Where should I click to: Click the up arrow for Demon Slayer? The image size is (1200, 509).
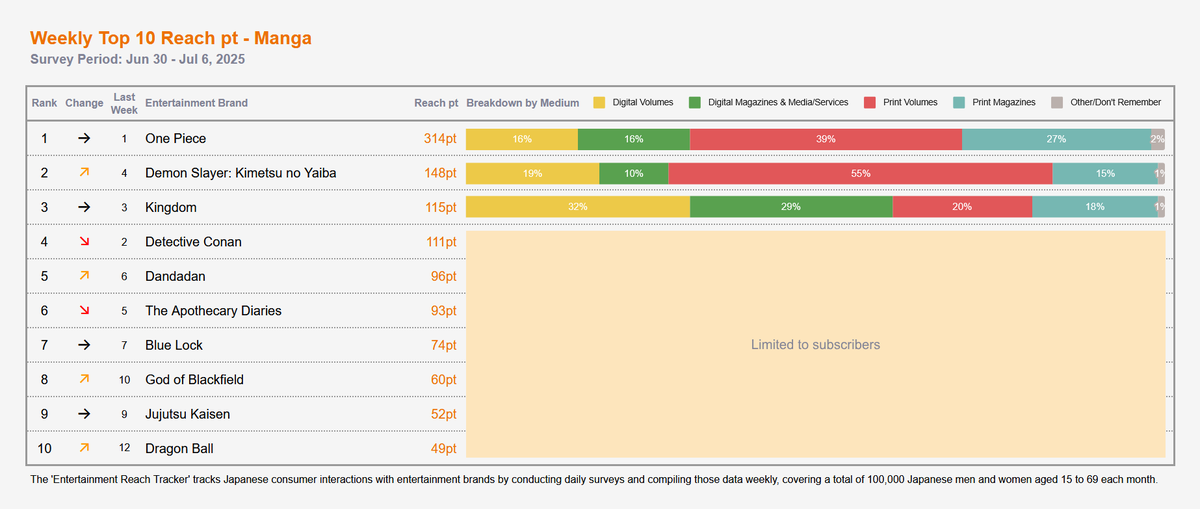(x=84, y=173)
